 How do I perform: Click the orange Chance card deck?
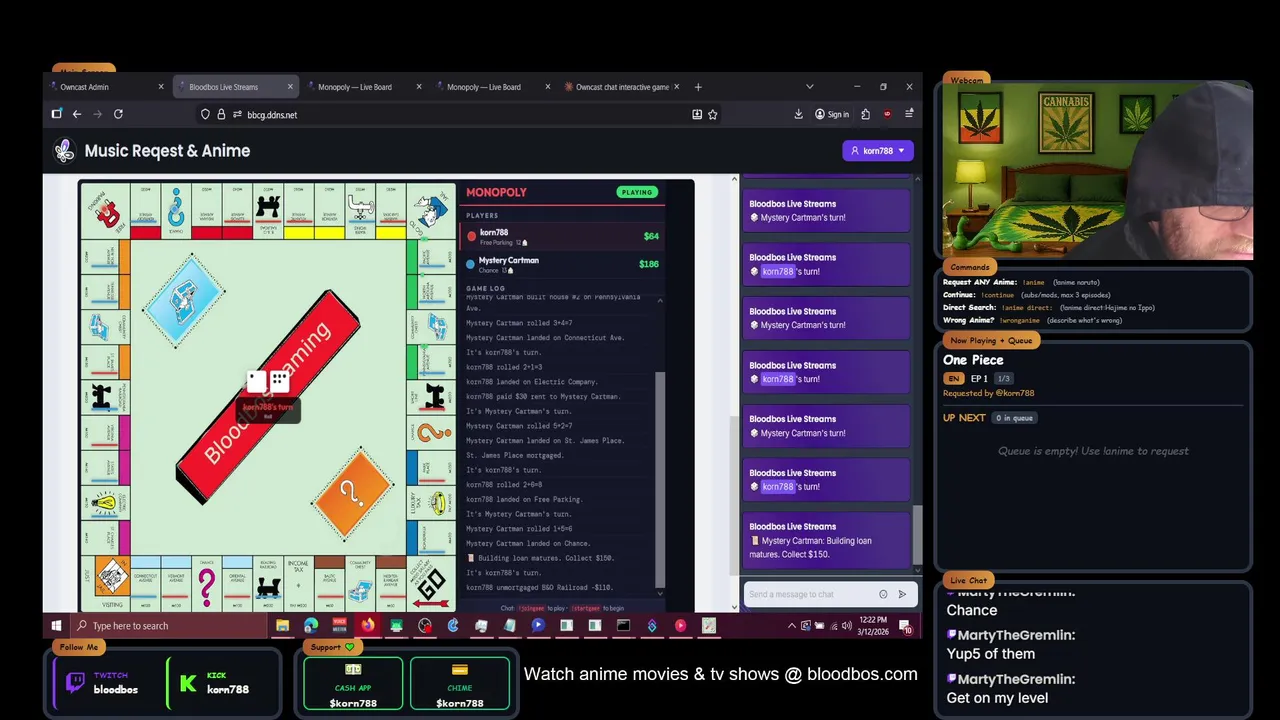(352, 493)
